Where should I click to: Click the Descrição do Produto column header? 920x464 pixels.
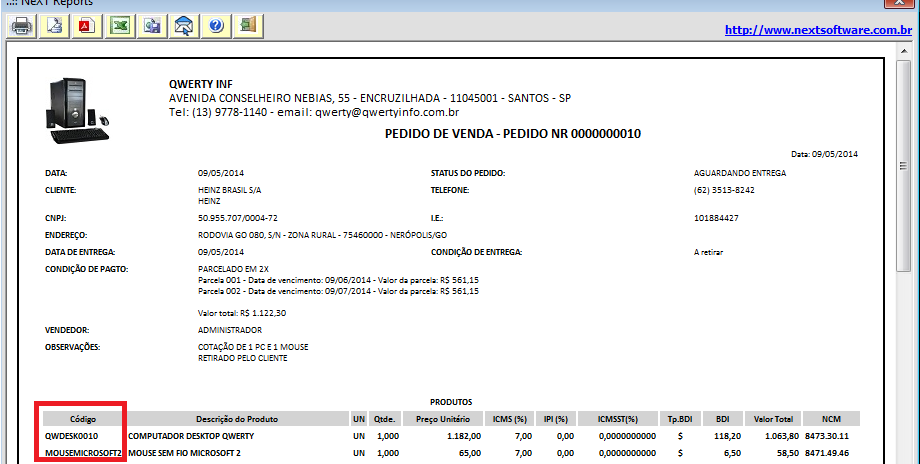[237, 419]
